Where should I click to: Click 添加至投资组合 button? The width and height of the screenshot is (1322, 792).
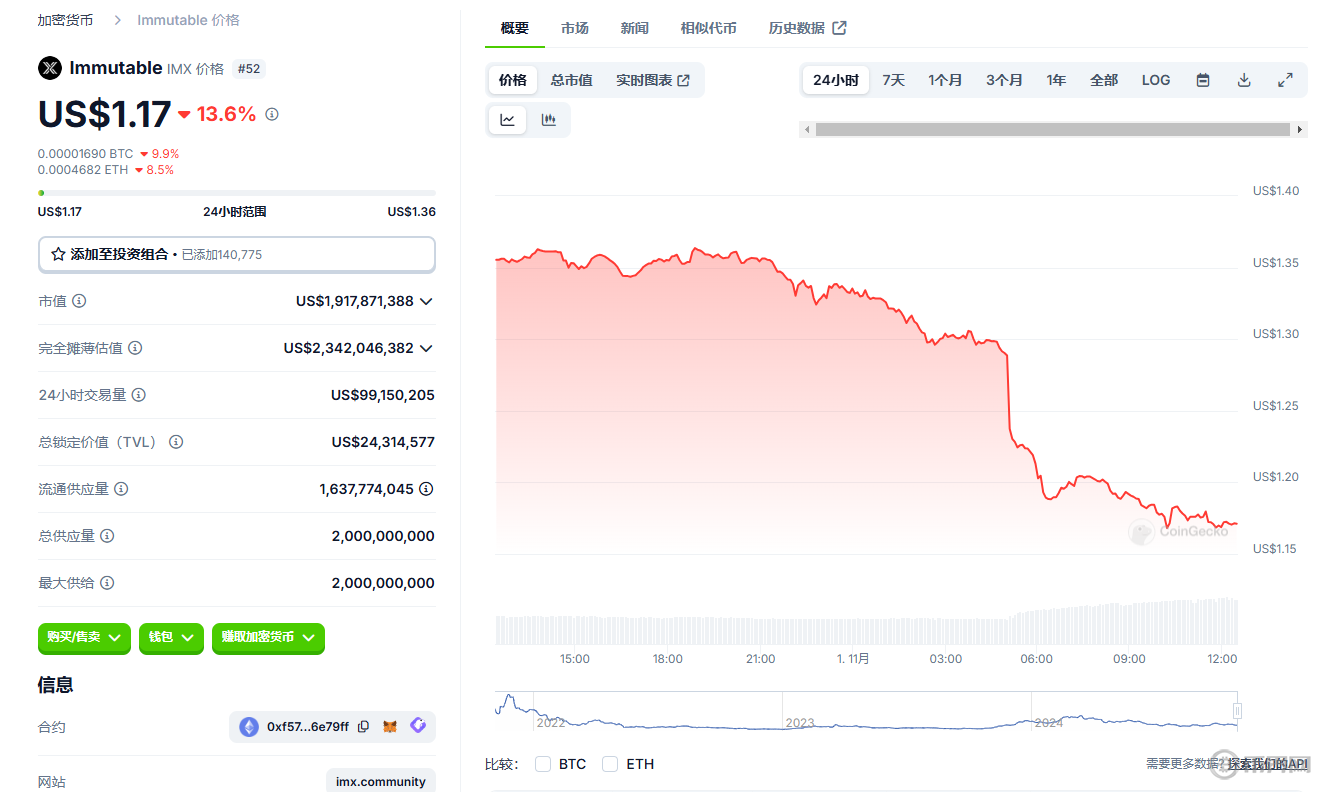pyautogui.click(x=236, y=254)
